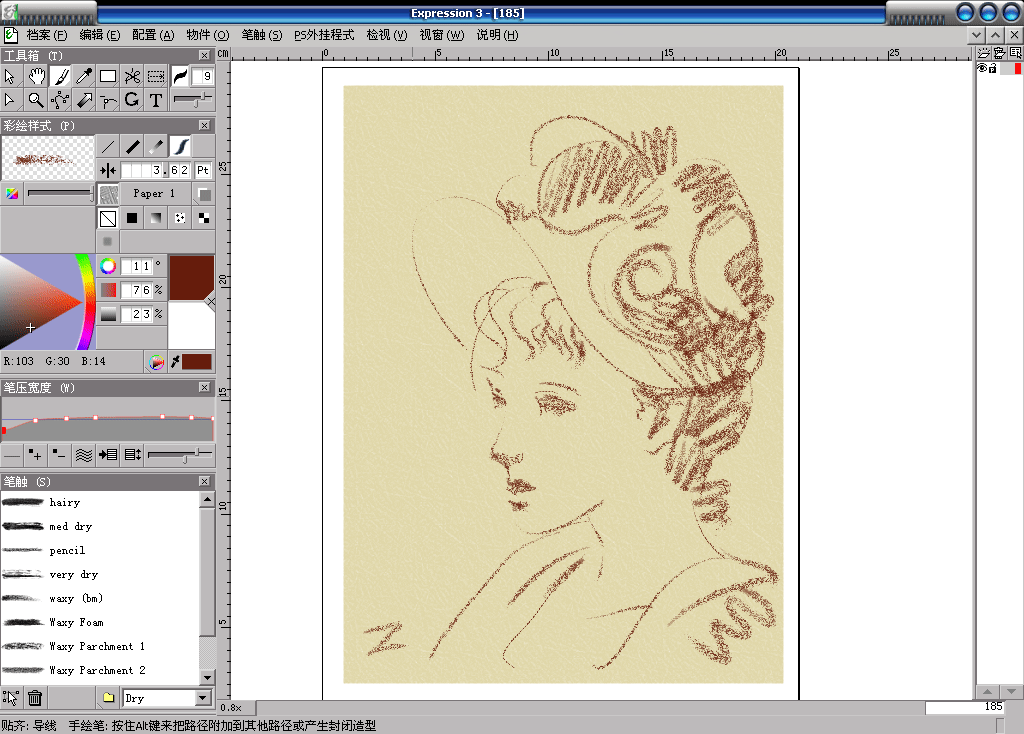
Task: Toggle the rainbow color mode icon
Action: pos(12,193)
